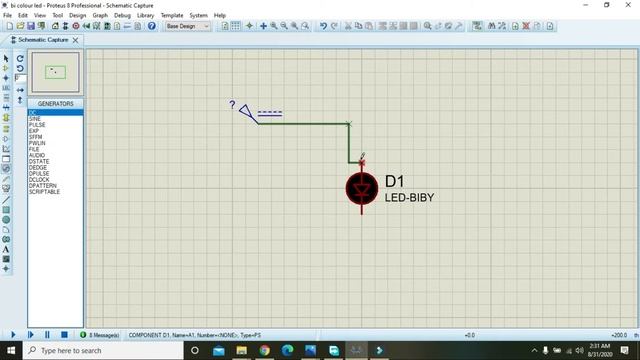Select the SCRIPTABLE generator
The width and height of the screenshot is (640, 360).
click(44, 191)
